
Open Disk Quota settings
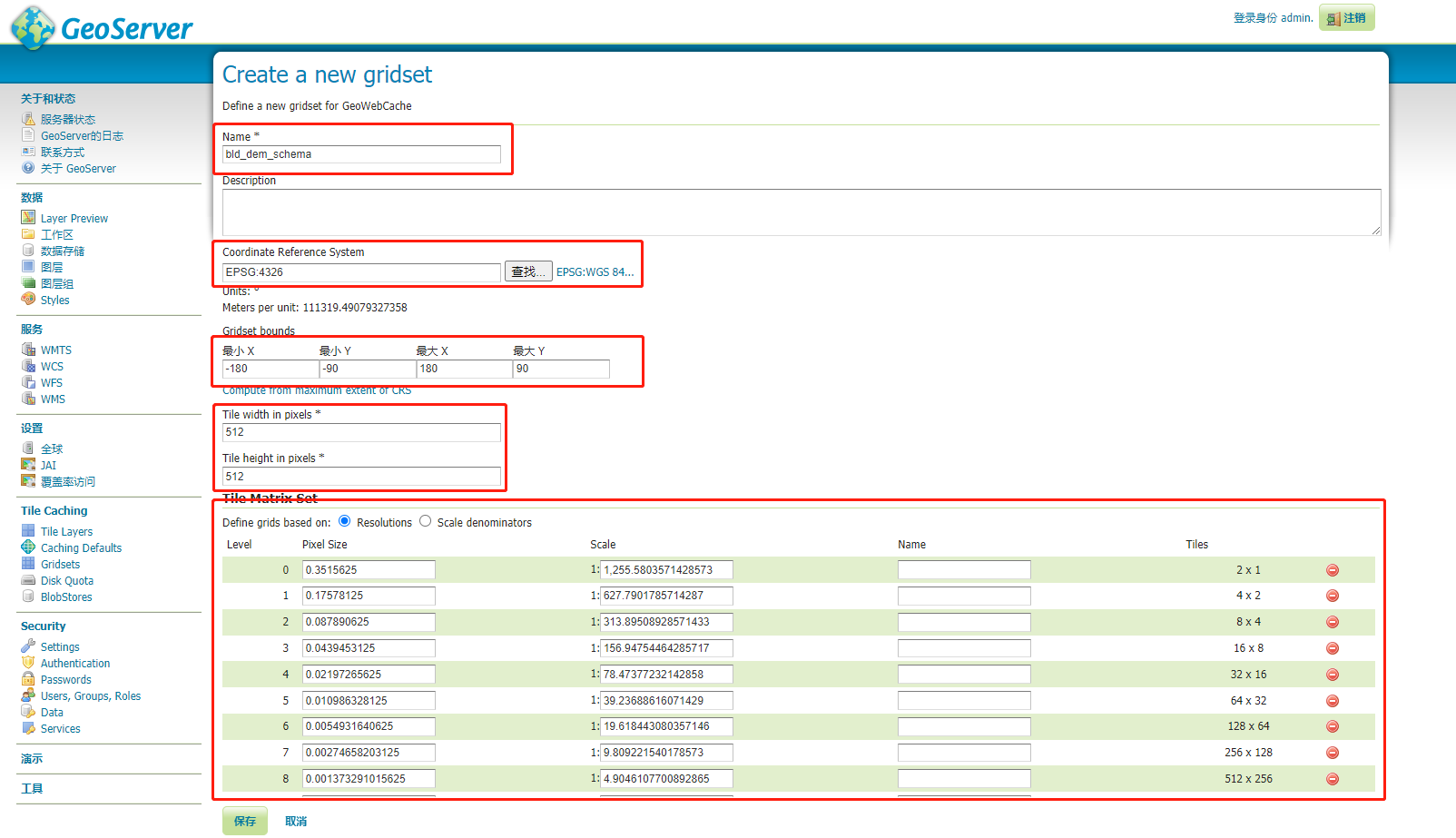coord(67,581)
